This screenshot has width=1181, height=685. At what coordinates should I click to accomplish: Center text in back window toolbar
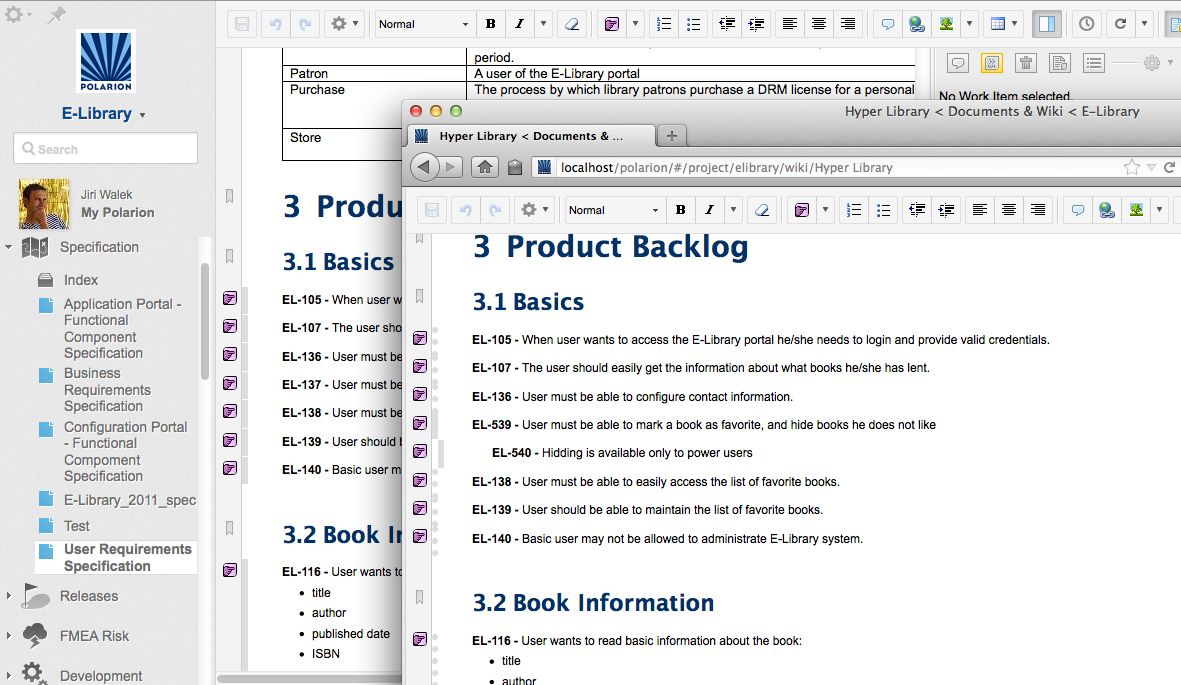coord(819,24)
